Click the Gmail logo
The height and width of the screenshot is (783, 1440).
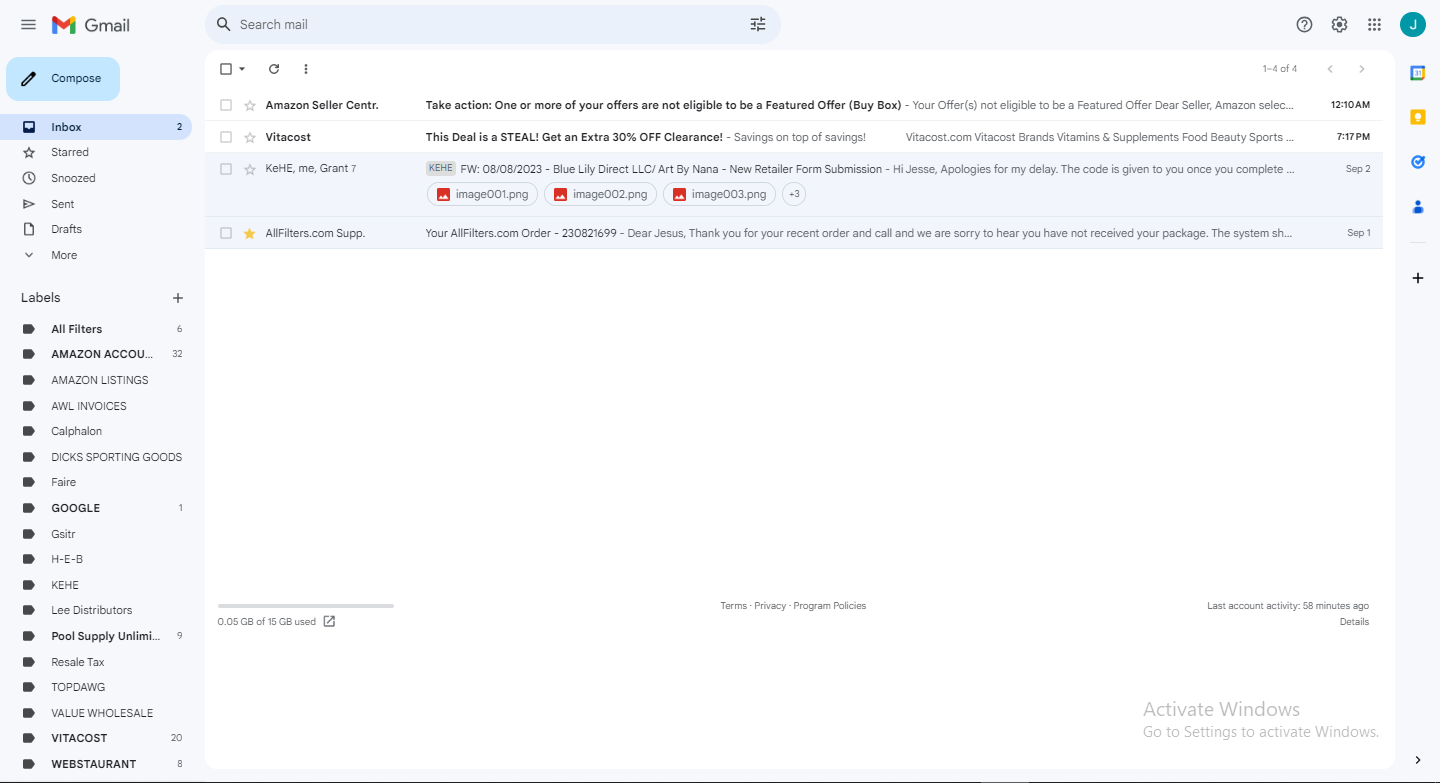tap(91, 25)
